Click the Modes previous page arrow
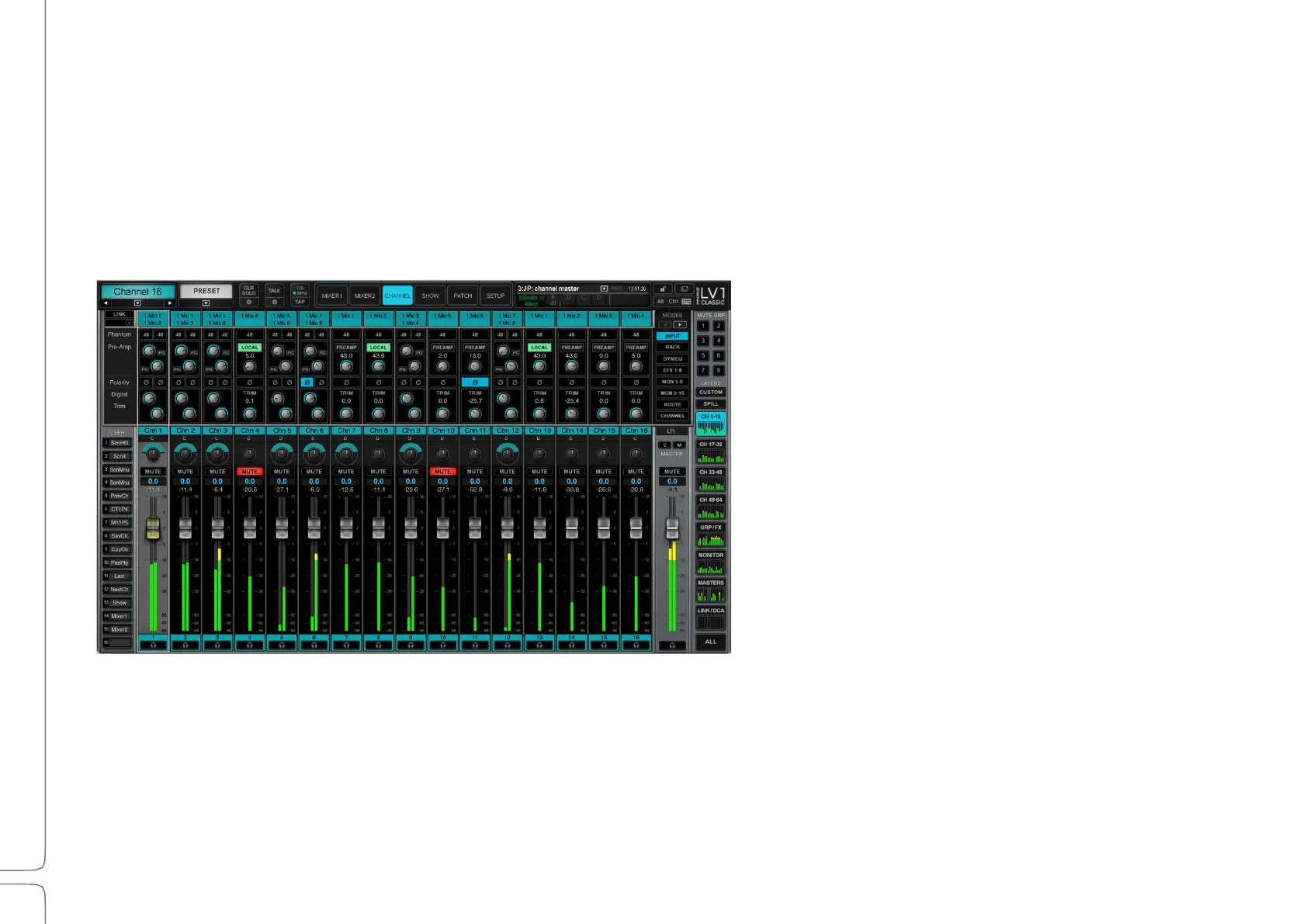Viewport: 1307px width, 924px height. point(664,325)
